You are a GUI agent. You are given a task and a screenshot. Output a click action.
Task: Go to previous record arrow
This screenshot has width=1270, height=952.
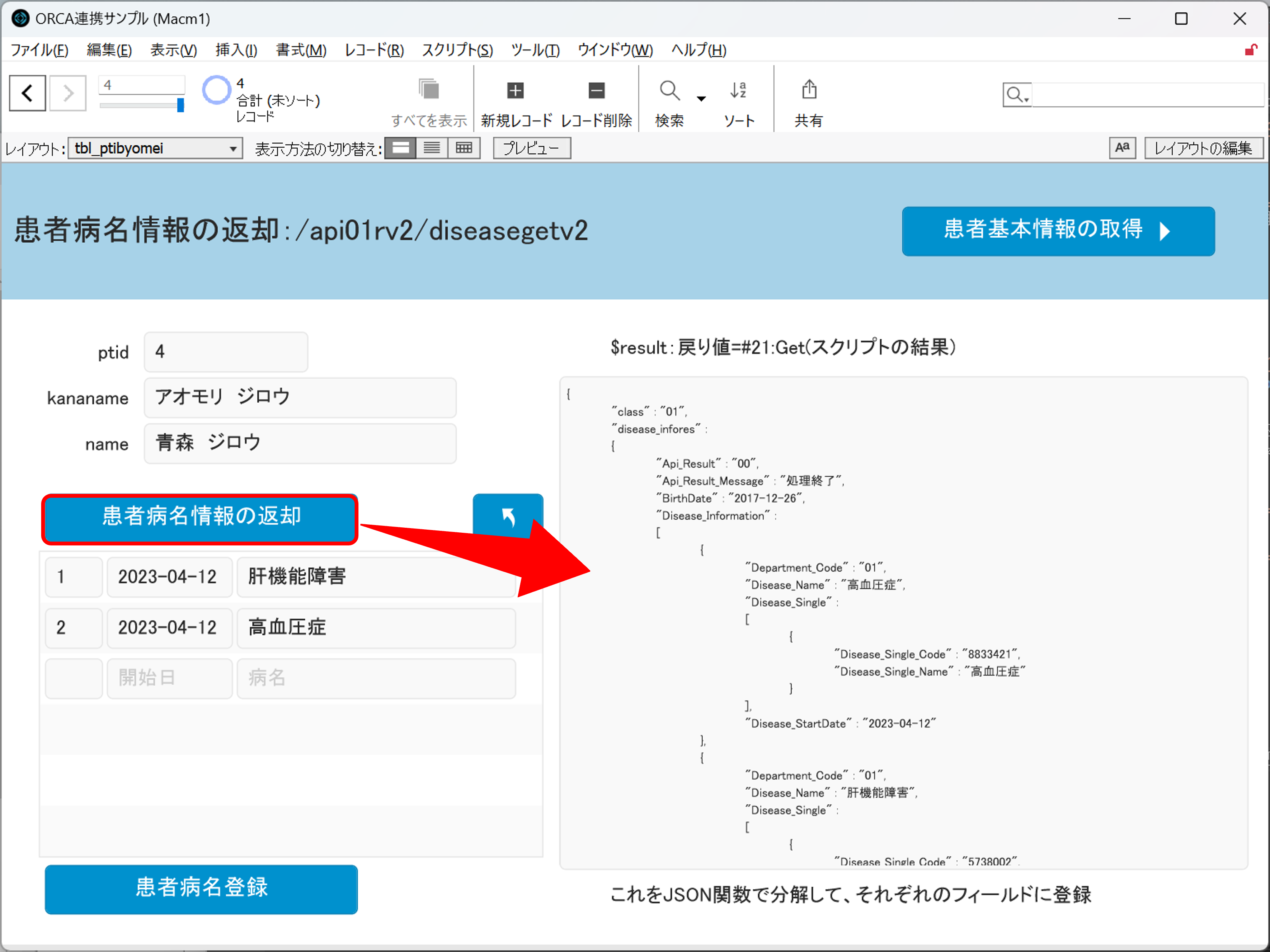click(27, 93)
